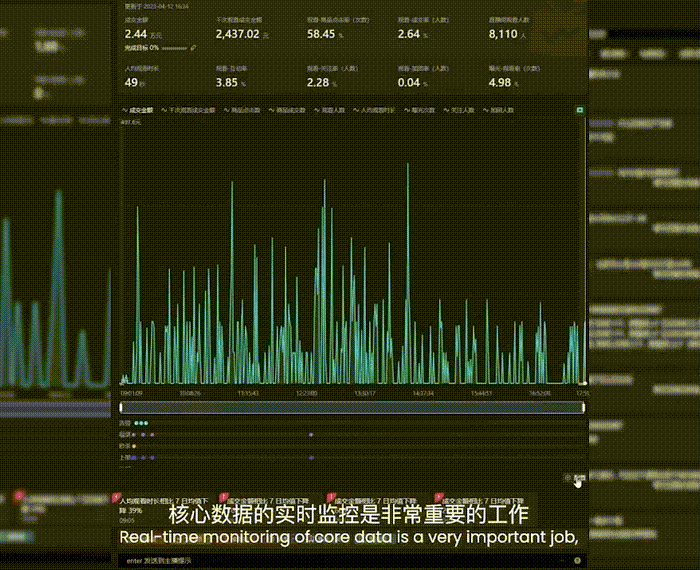Click the green icon at chart top-right
Viewport: 700px width, 570px height.
579,110
